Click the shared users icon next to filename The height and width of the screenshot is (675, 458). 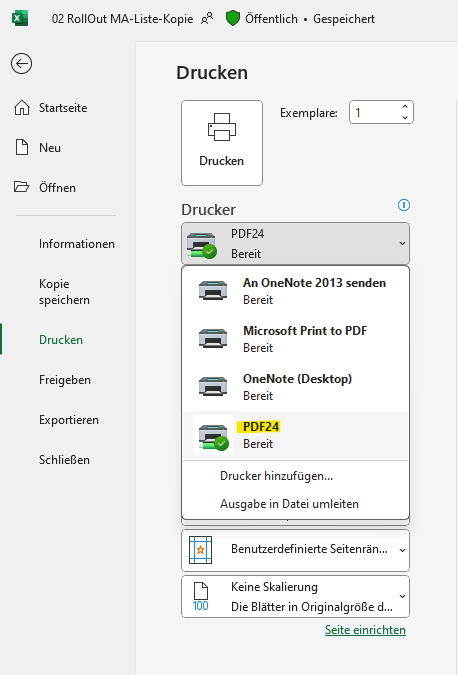207,19
